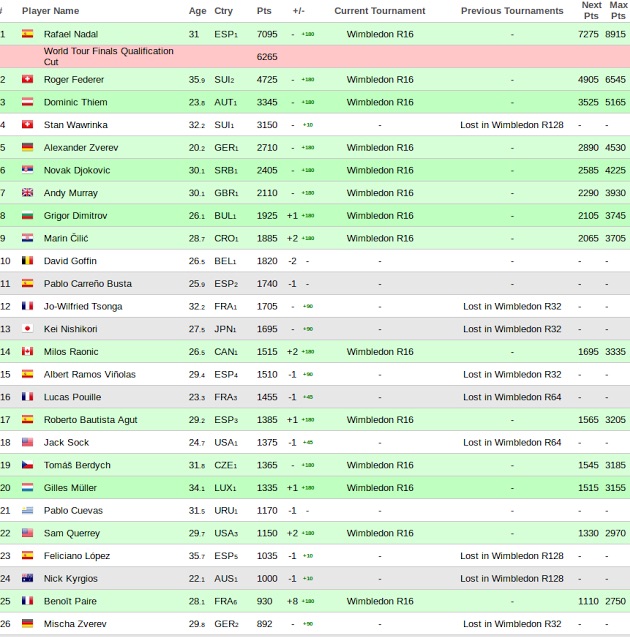Sort by the Pts column header
The height and width of the screenshot is (637, 630).
[x=264, y=11]
